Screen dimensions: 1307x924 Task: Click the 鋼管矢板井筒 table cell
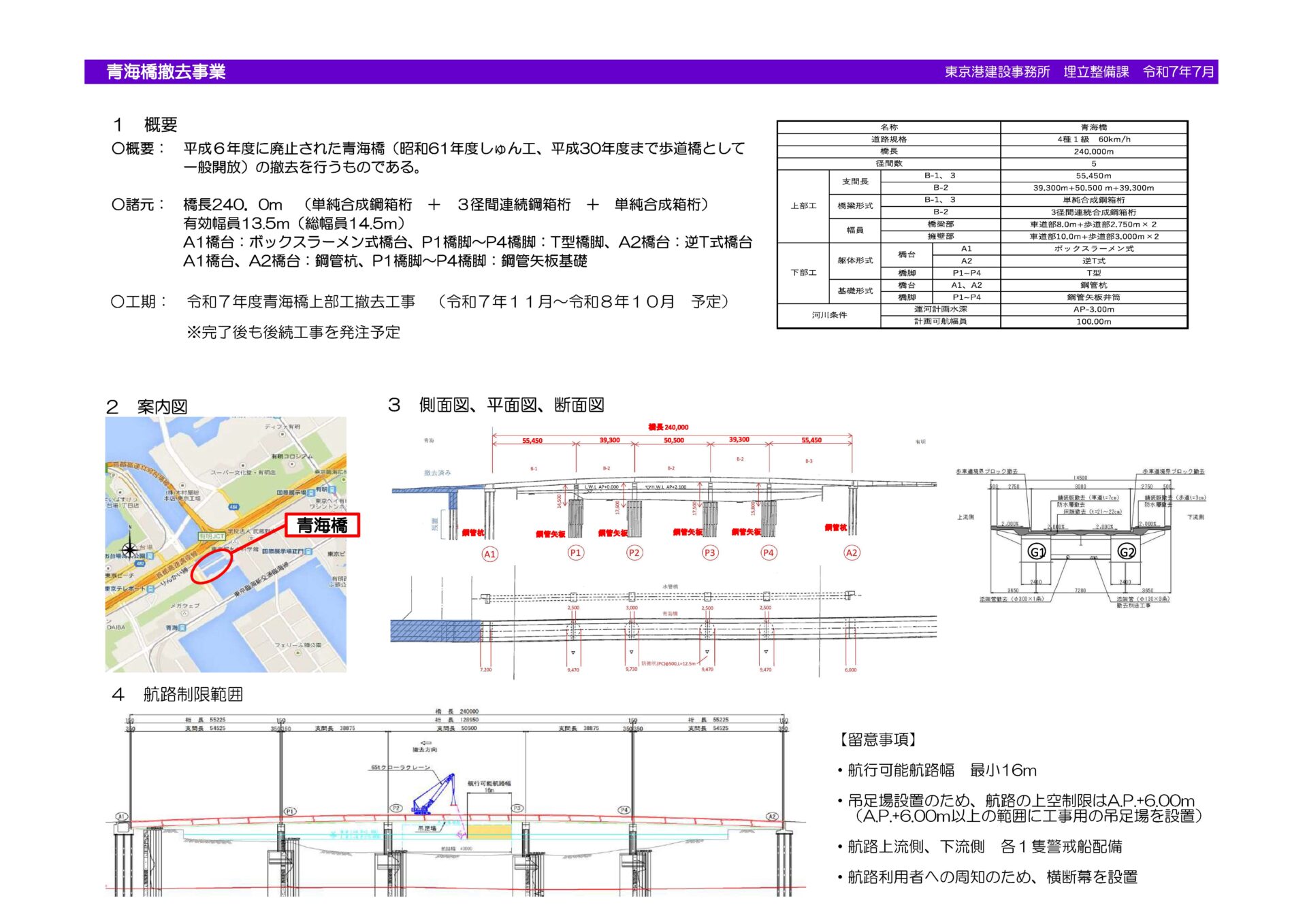(1094, 297)
